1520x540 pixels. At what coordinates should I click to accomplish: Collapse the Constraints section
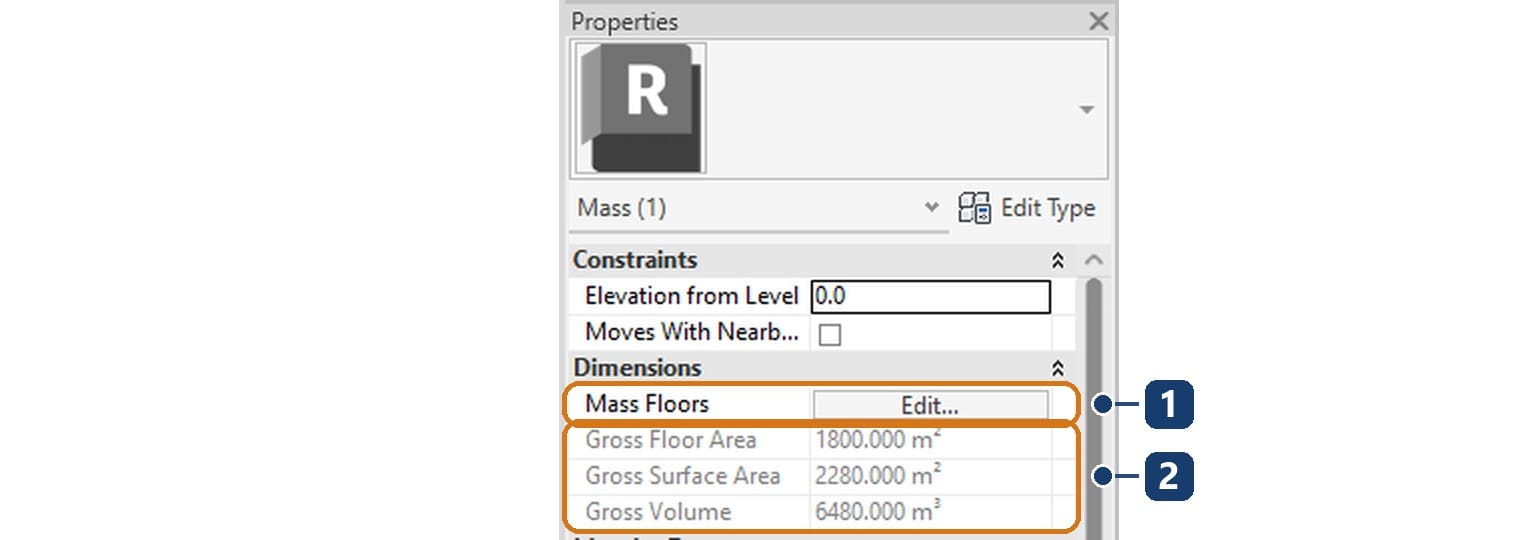pyautogui.click(x=1057, y=260)
